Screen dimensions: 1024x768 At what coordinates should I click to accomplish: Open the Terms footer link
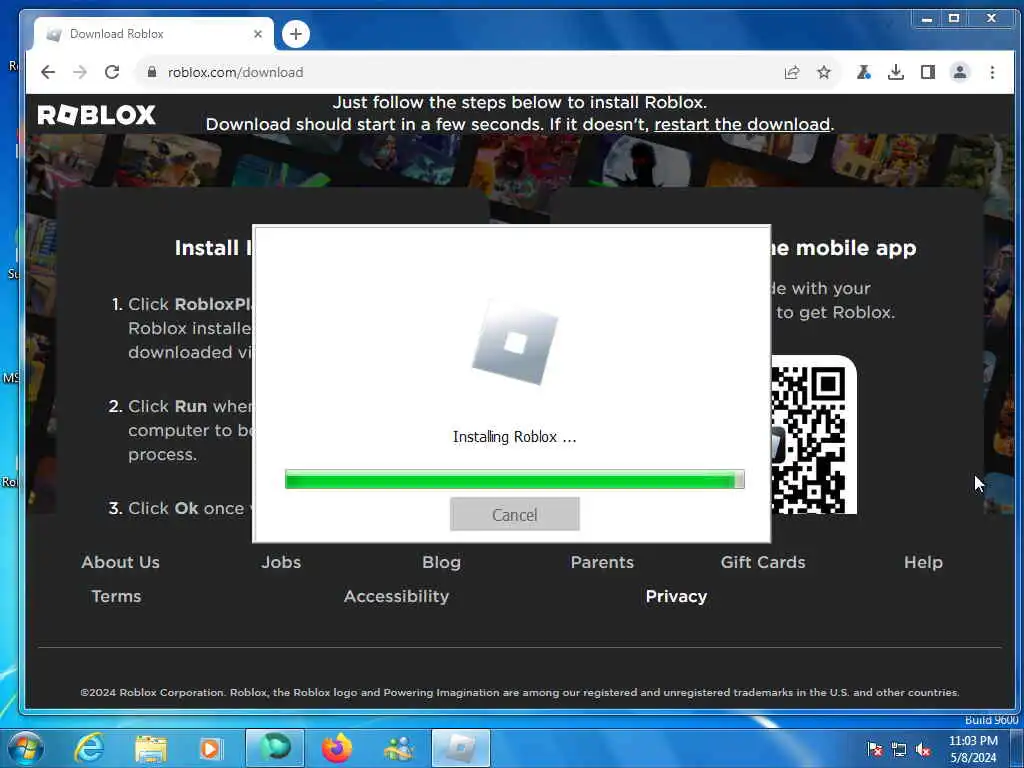116,596
